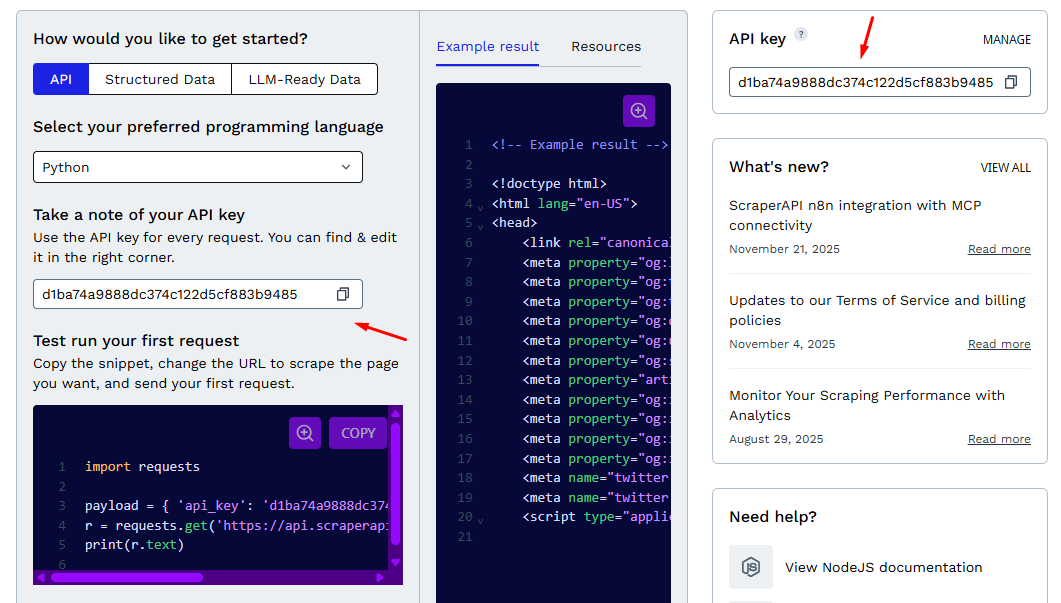
Task: Switch to Structured Data mode
Action: tap(159, 78)
